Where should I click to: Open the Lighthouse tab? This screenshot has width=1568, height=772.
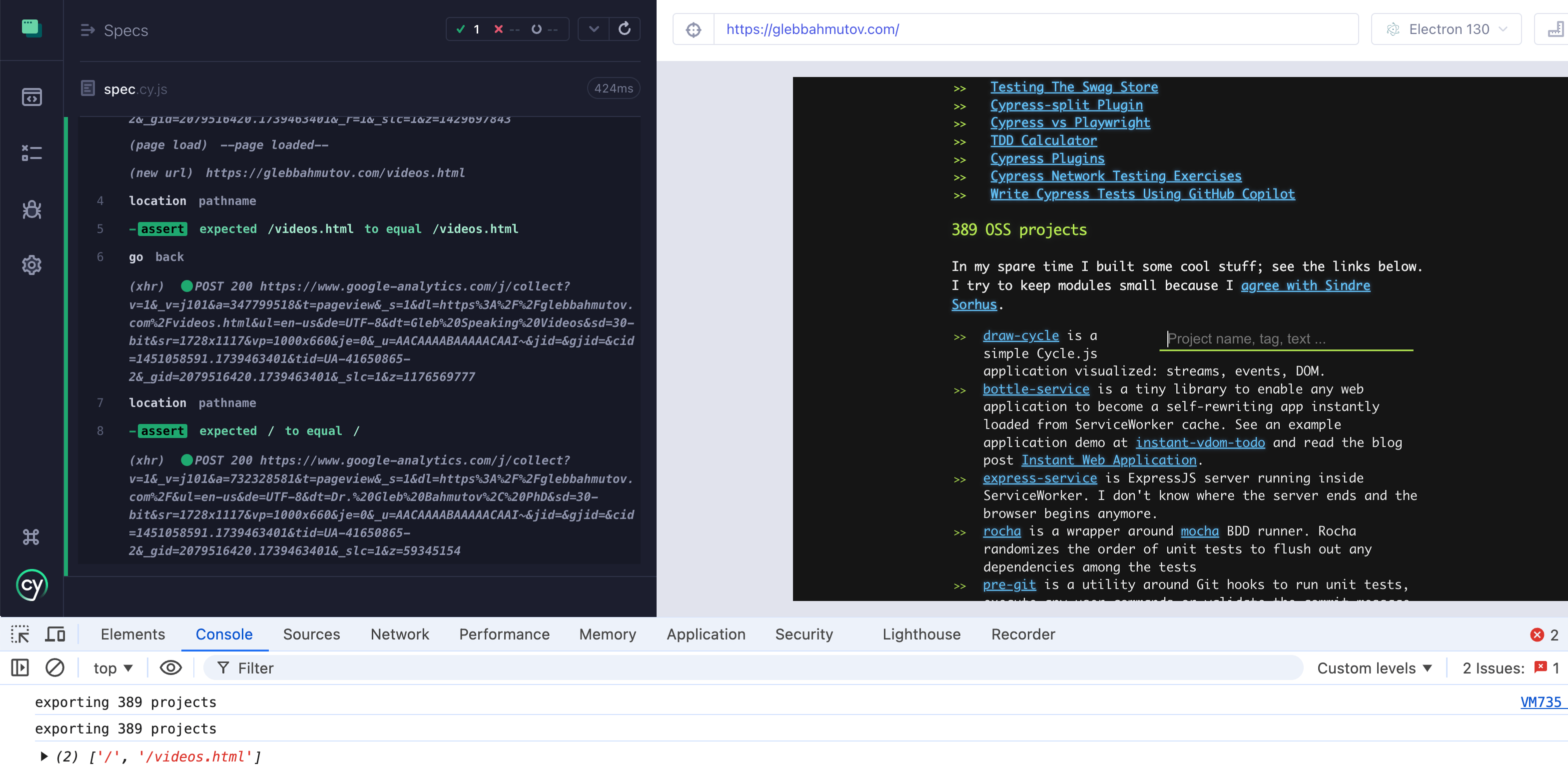(x=921, y=634)
